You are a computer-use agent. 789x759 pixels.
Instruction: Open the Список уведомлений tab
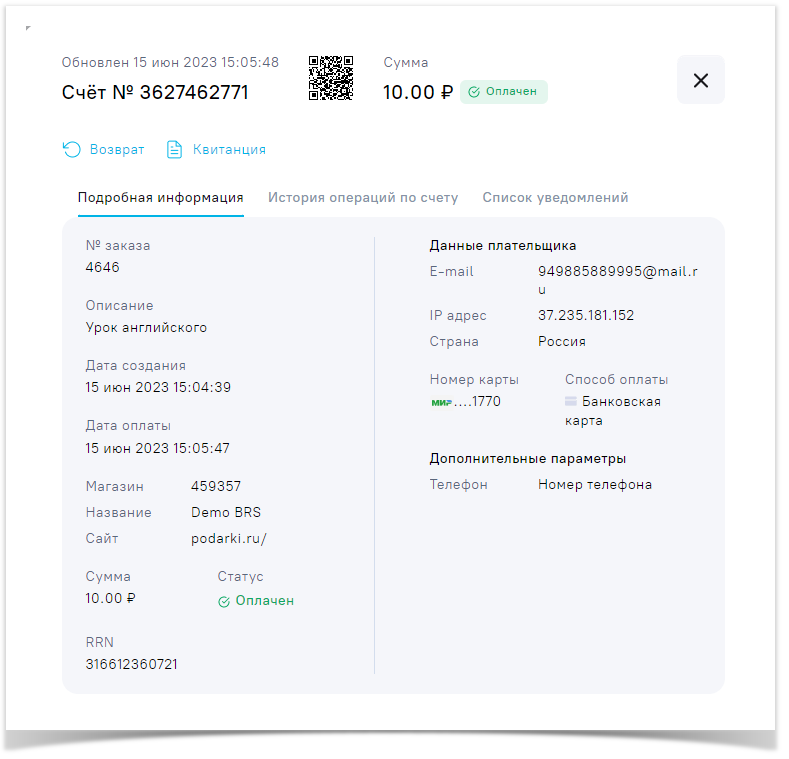click(x=555, y=197)
